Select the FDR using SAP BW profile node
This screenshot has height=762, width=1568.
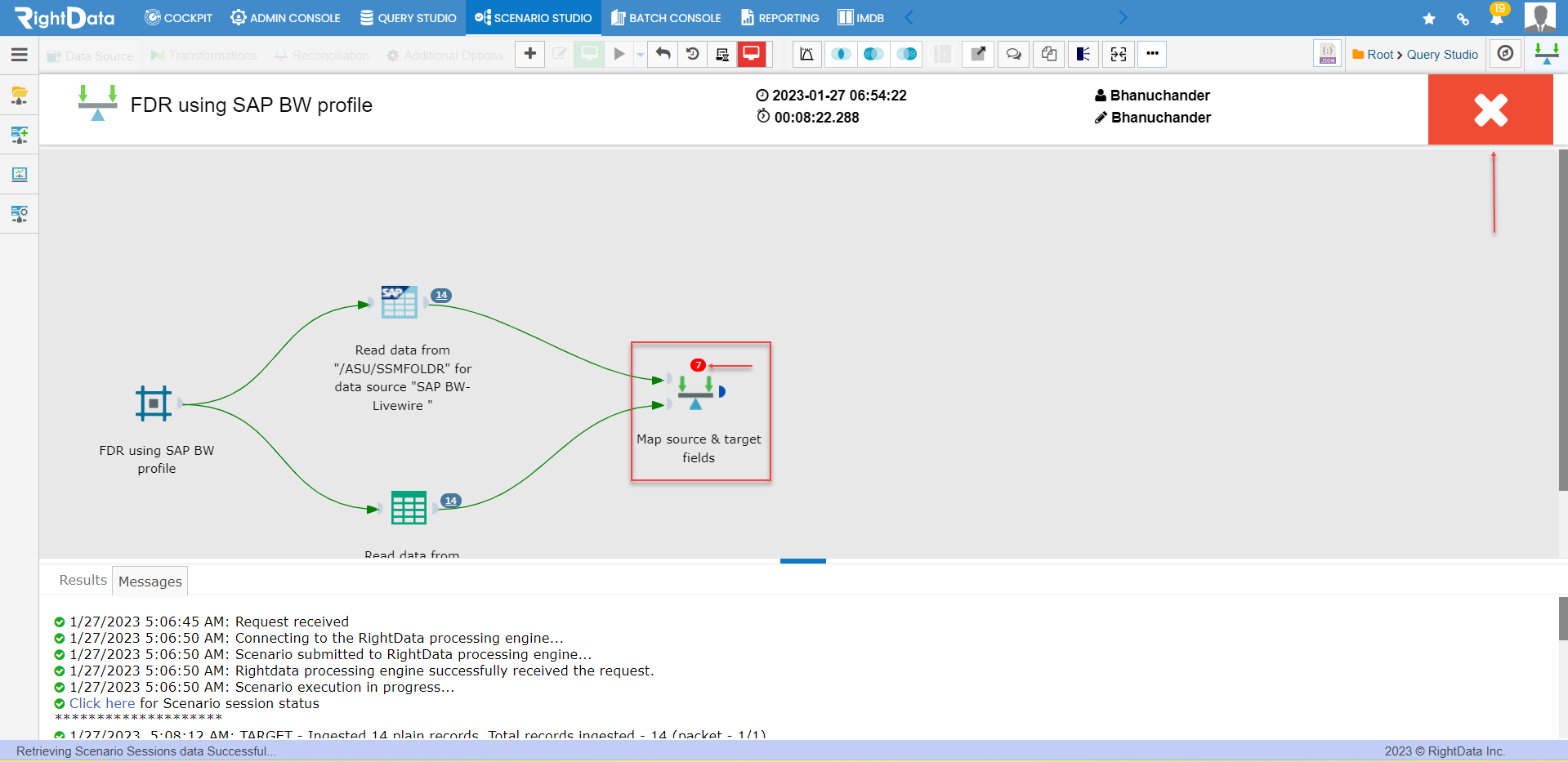click(154, 403)
